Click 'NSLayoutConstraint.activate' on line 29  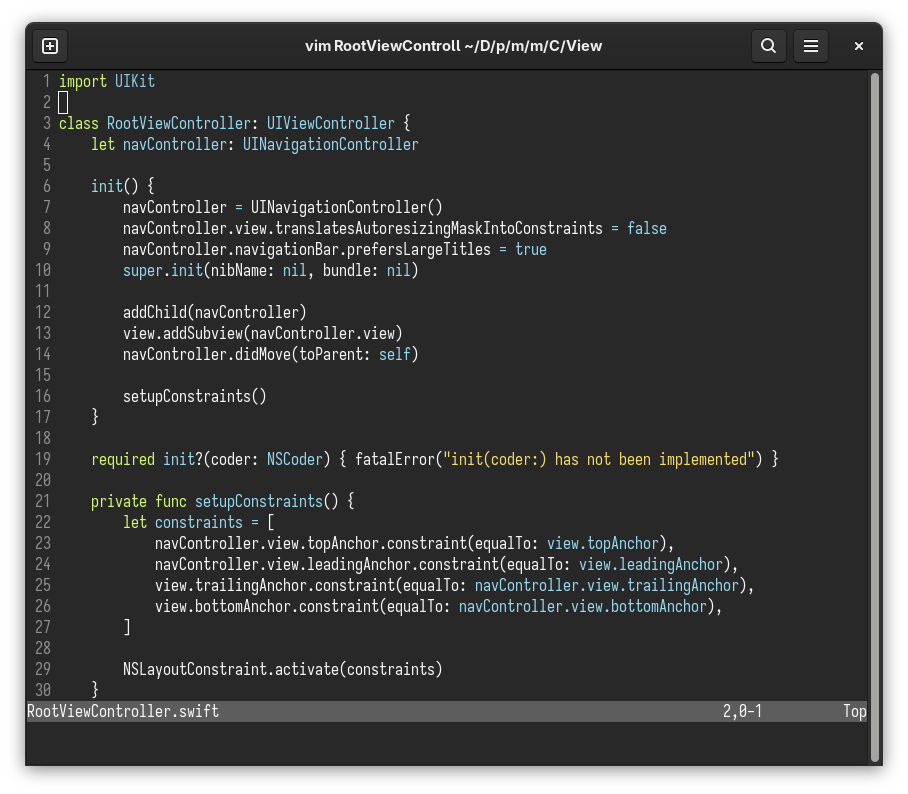tap(230, 669)
